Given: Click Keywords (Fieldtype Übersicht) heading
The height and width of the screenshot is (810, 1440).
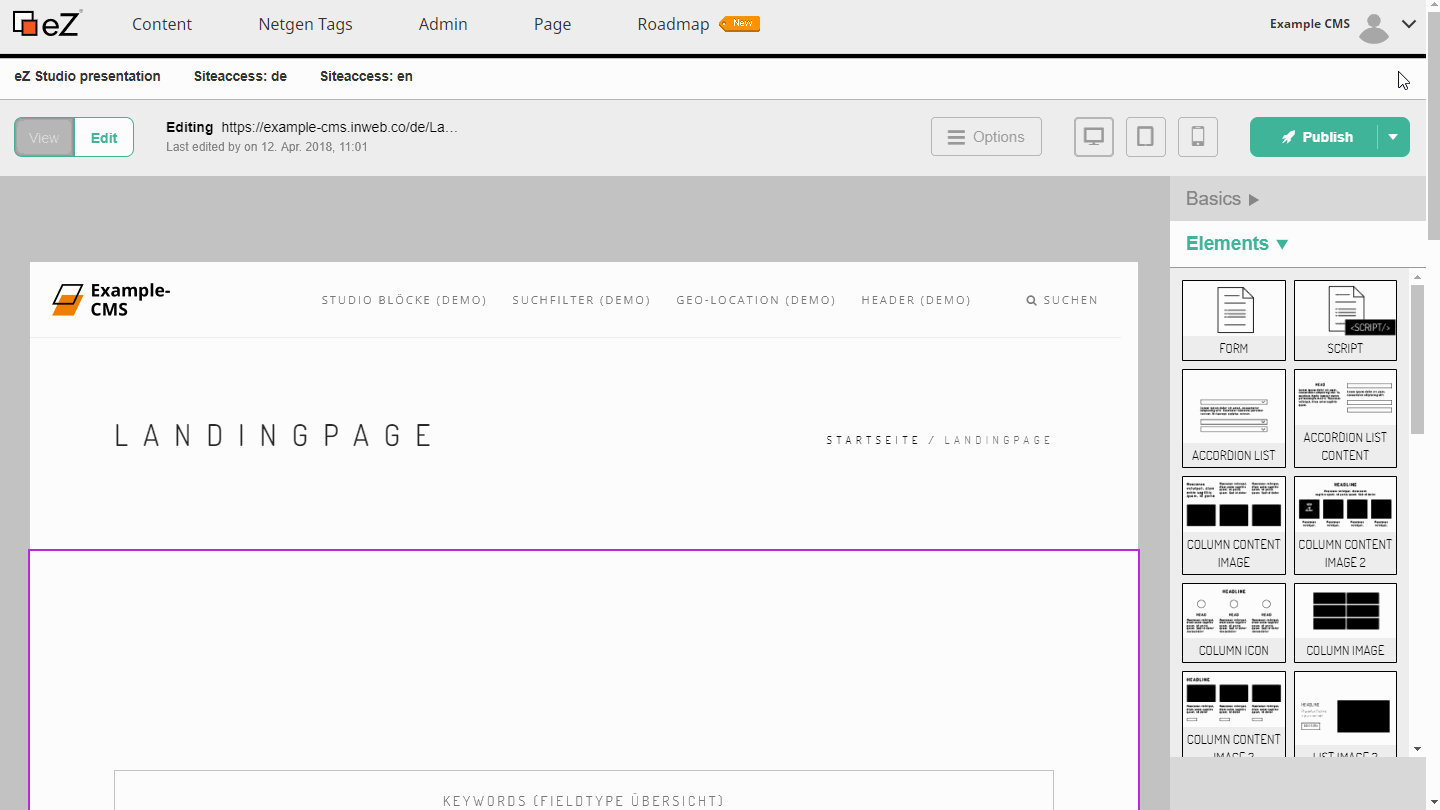Looking at the screenshot, I should click(583, 801).
